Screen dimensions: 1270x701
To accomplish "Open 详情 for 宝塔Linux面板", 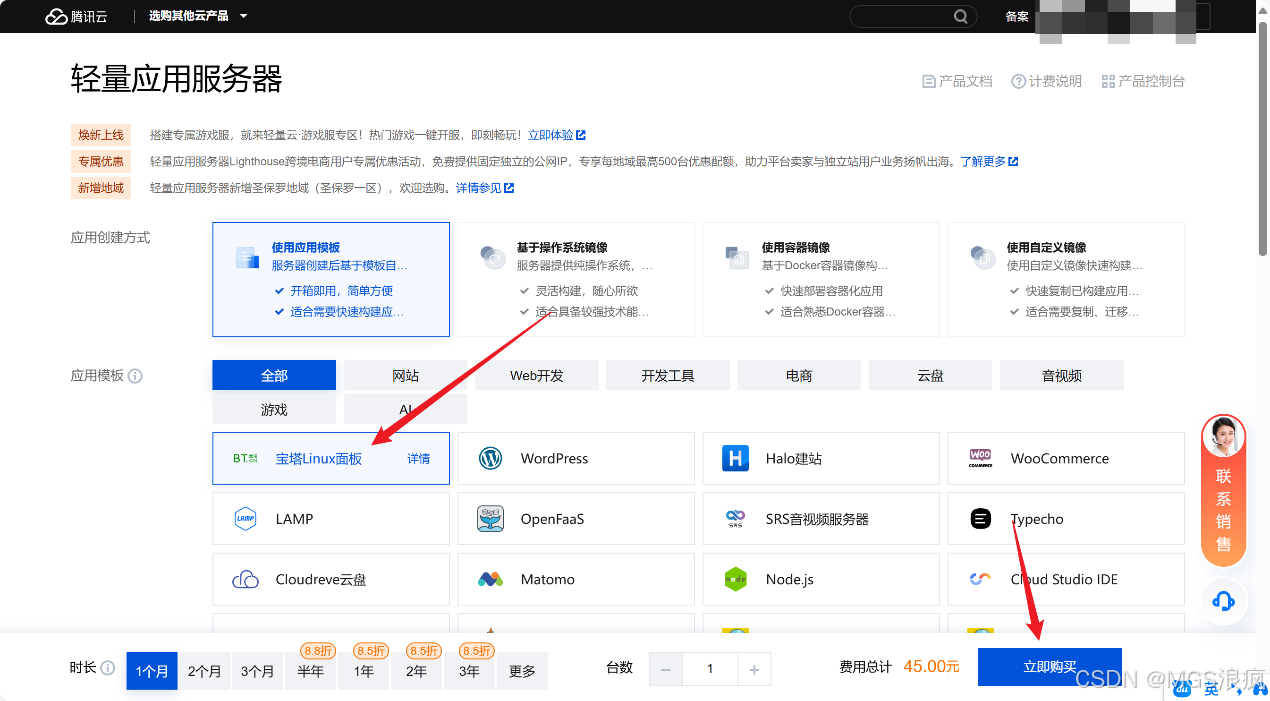I will [x=419, y=458].
